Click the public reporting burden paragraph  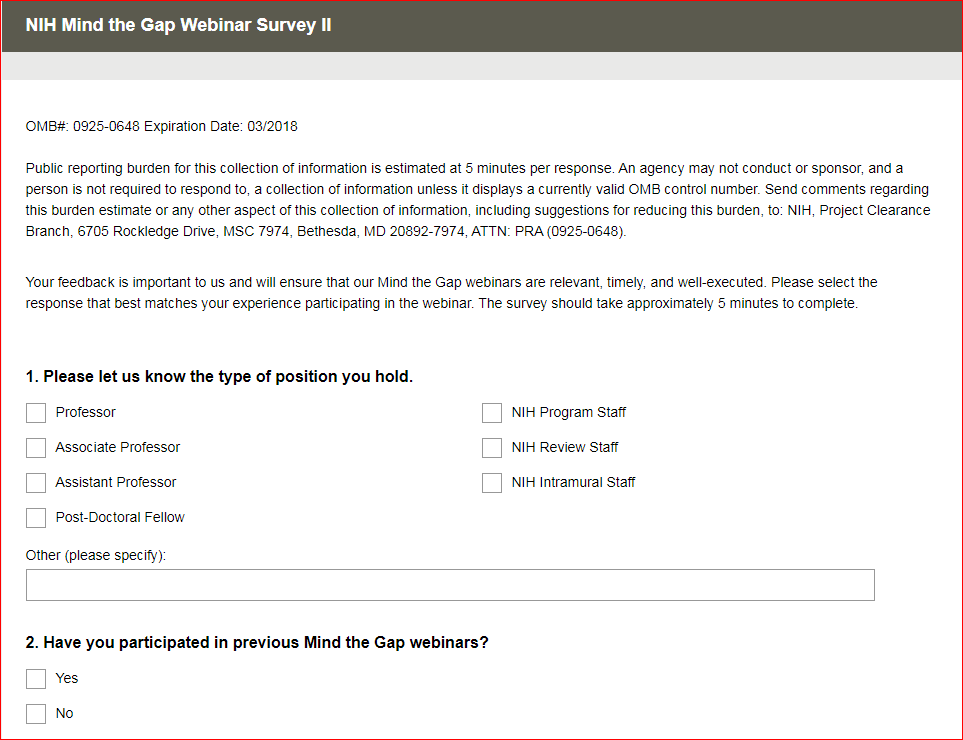pos(478,200)
